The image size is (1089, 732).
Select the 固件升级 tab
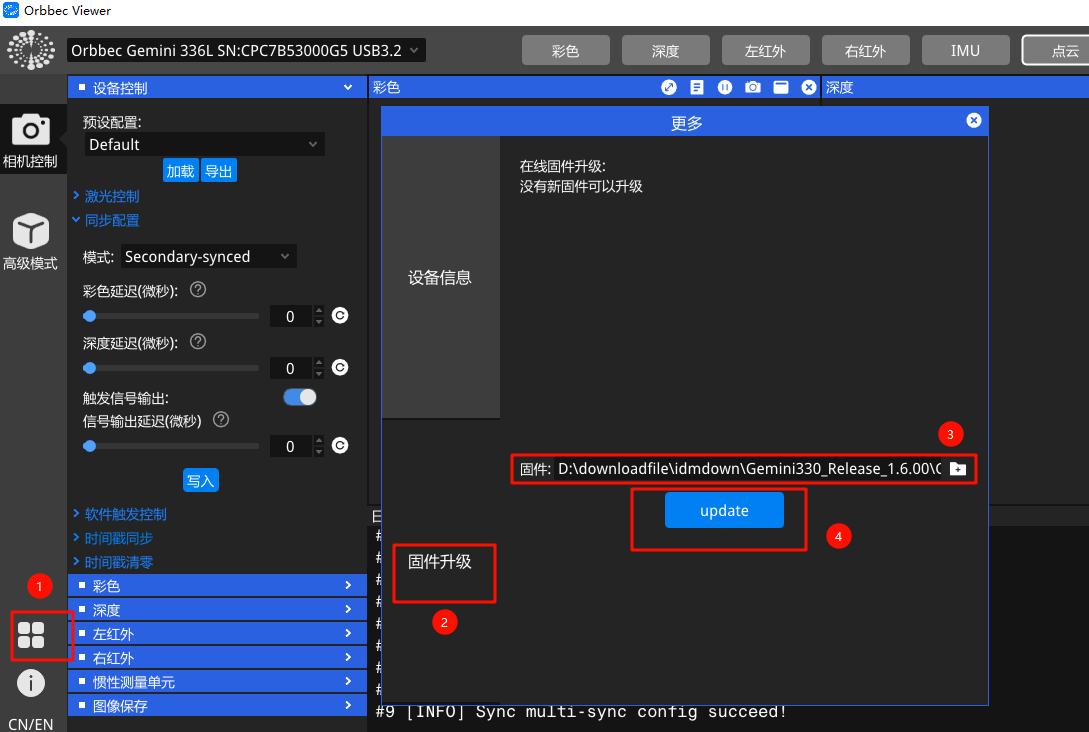pyautogui.click(x=440, y=562)
